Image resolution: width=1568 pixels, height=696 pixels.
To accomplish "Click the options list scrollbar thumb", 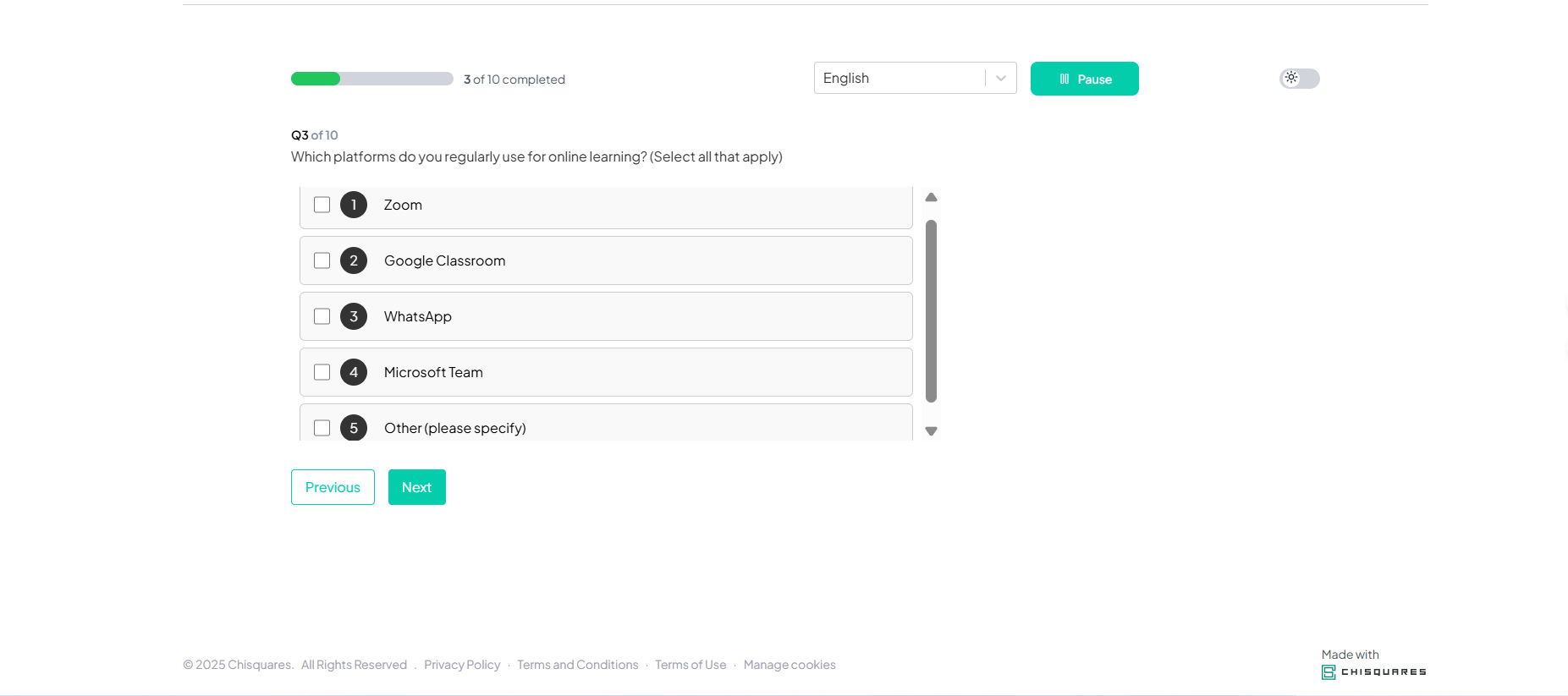I will coord(931,311).
